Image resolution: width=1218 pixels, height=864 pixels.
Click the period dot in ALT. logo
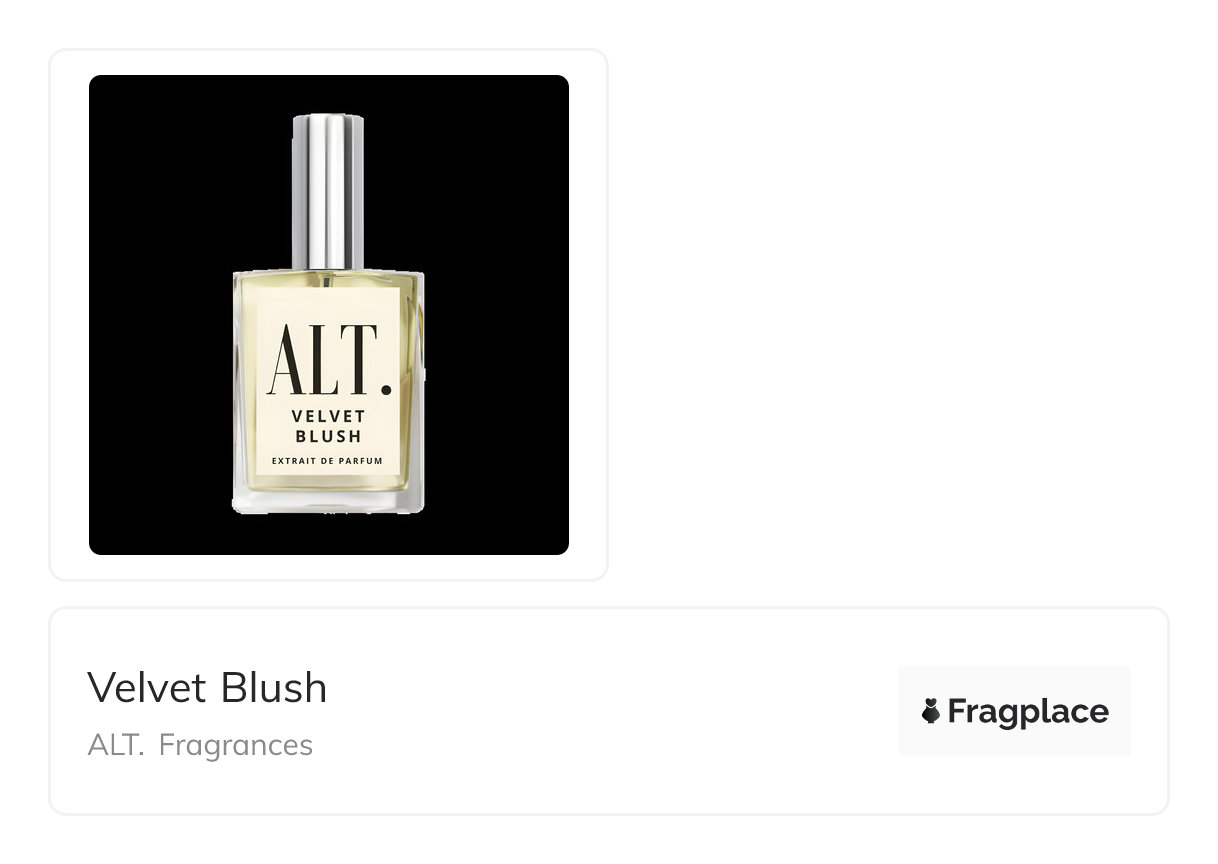(x=386, y=391)
